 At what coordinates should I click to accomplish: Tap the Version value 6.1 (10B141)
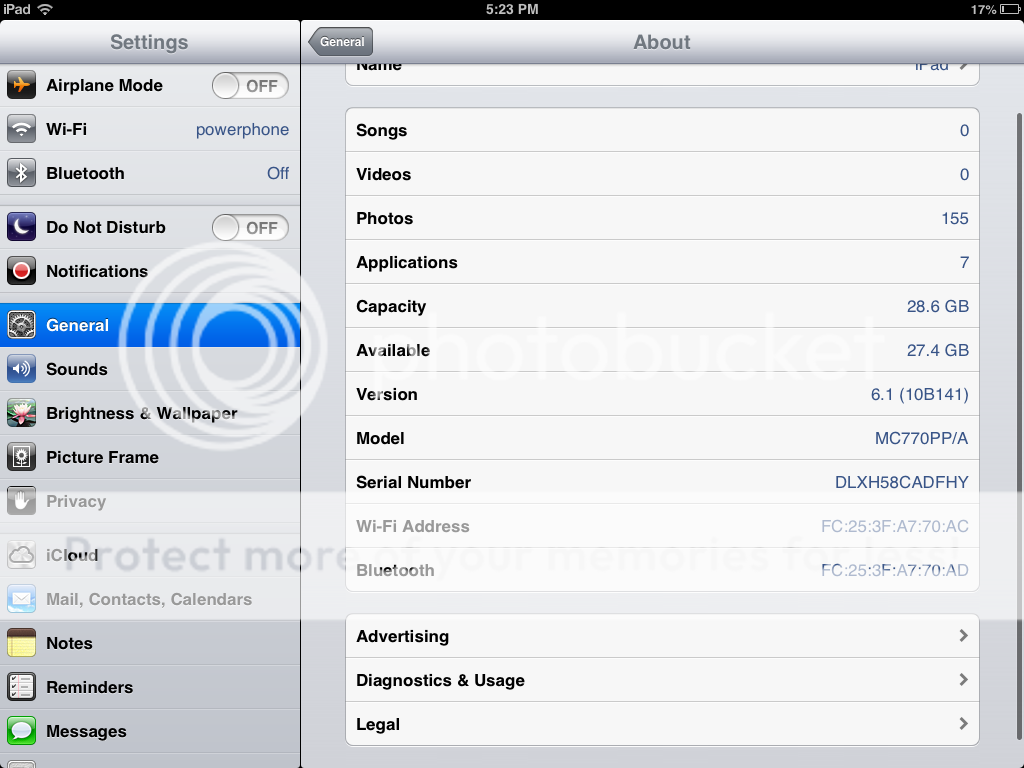point(920,394)
